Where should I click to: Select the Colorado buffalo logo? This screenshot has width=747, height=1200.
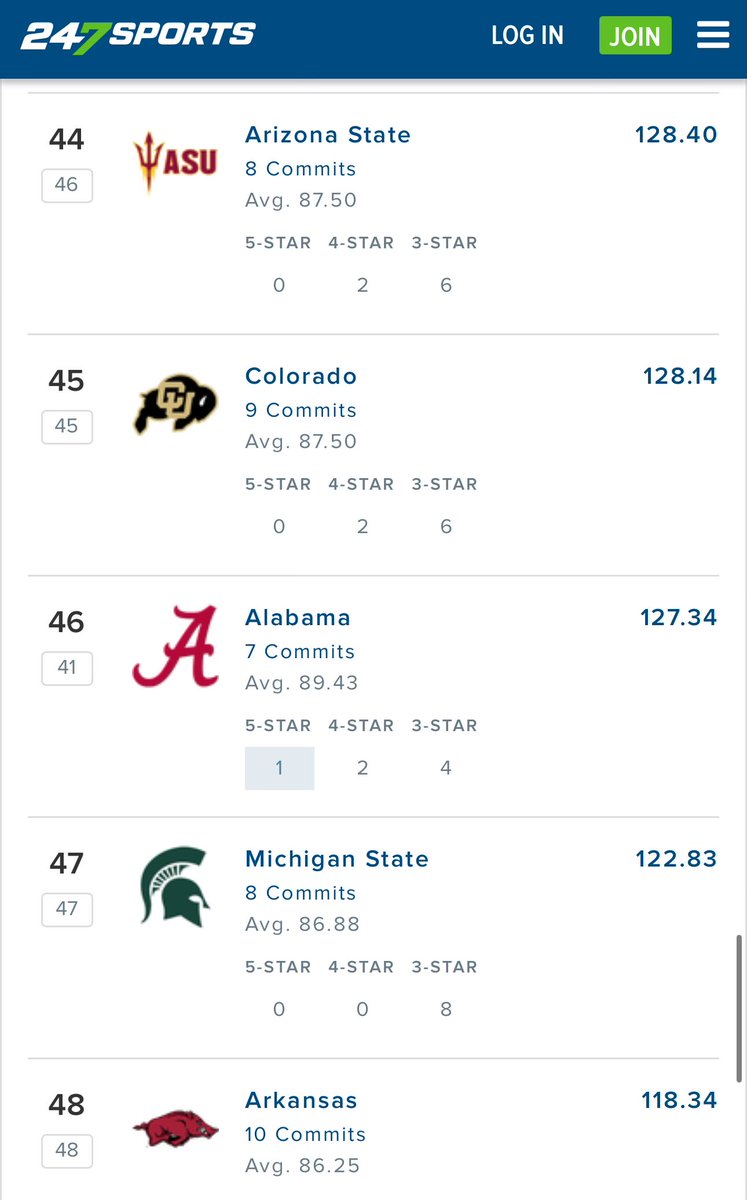tap(175, 404)
